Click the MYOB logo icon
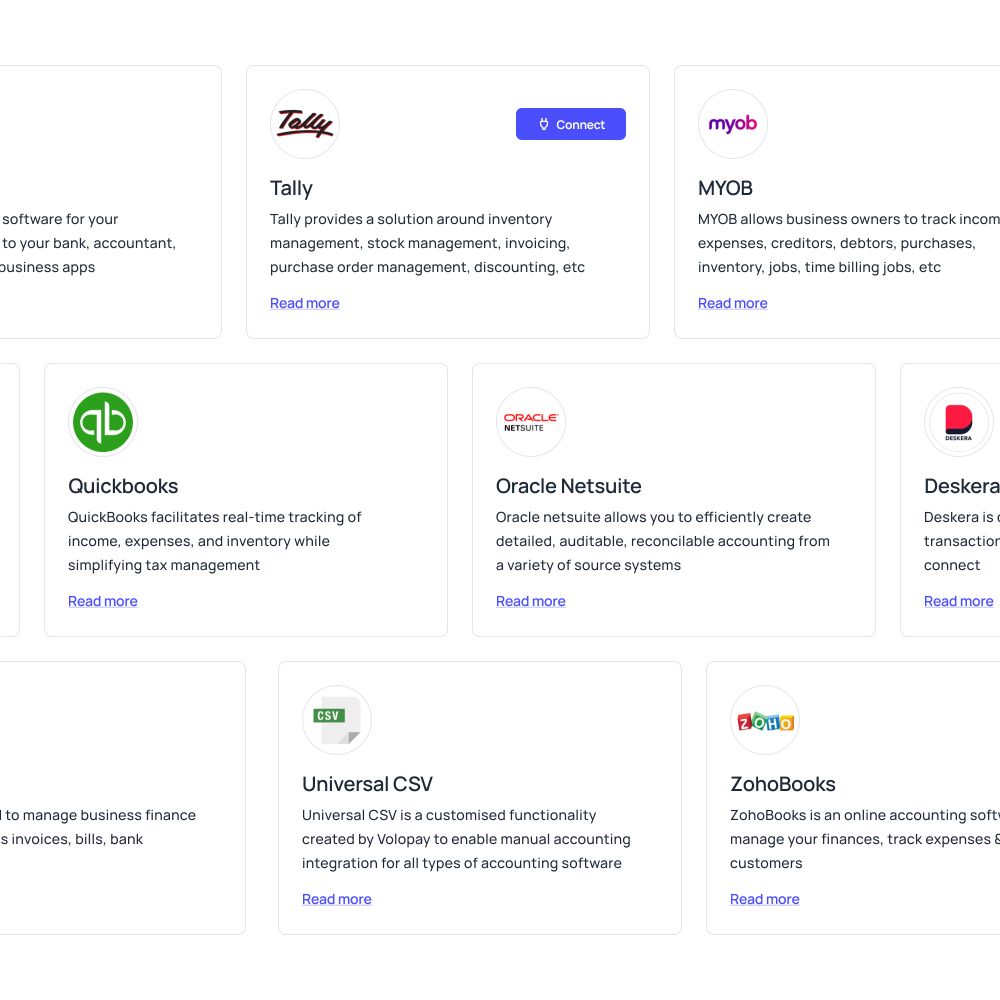The height and width of the screenshot is (1000, 1000). tap(733, 124)
